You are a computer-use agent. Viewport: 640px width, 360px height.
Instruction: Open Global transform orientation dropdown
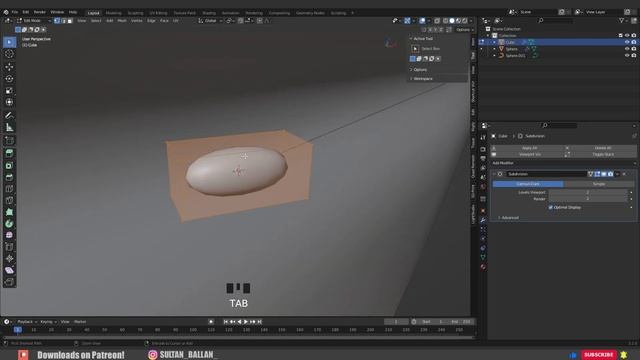pyautogui.click(x=211, y=20)
